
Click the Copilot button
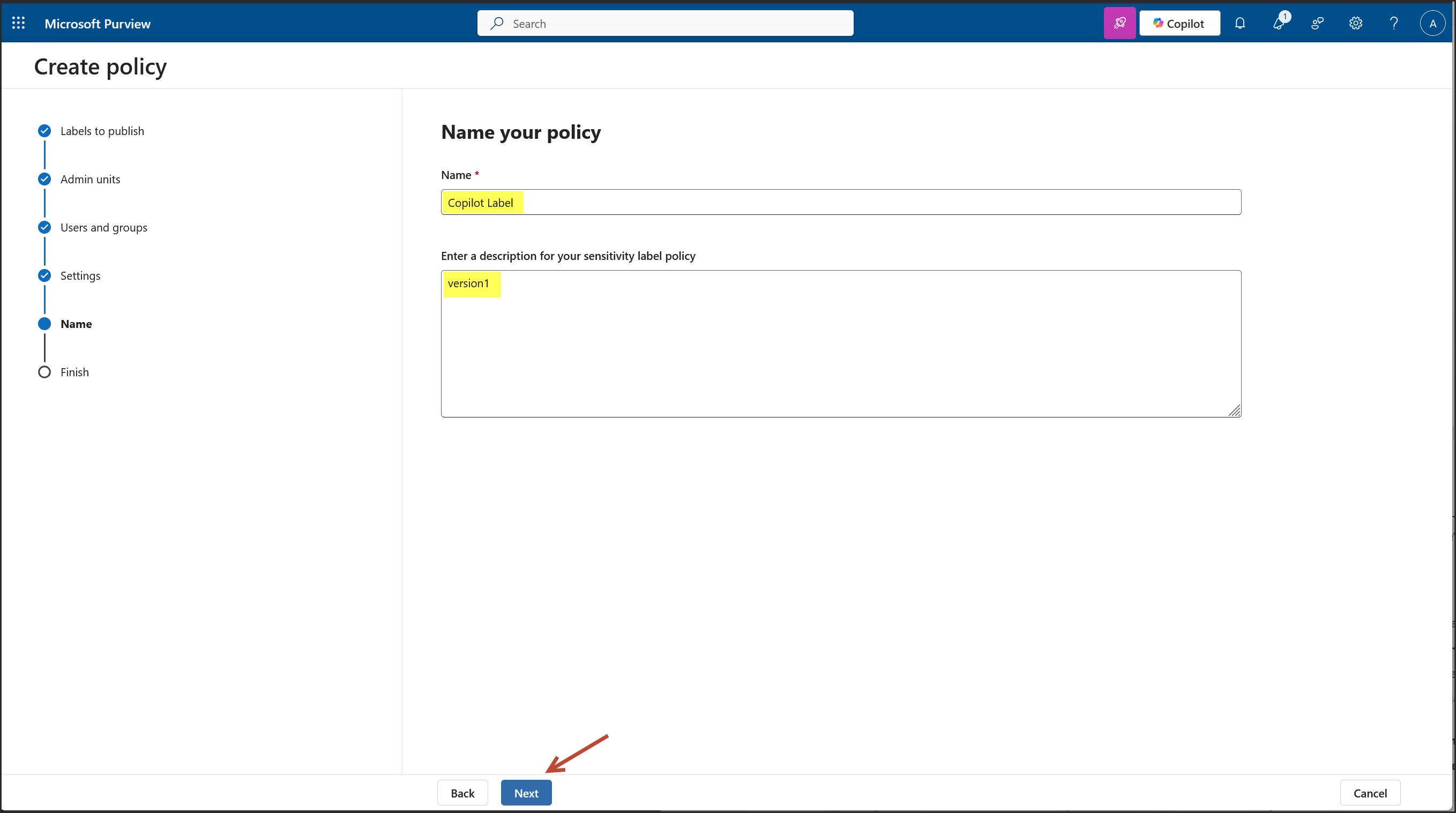pos(1179,23)
